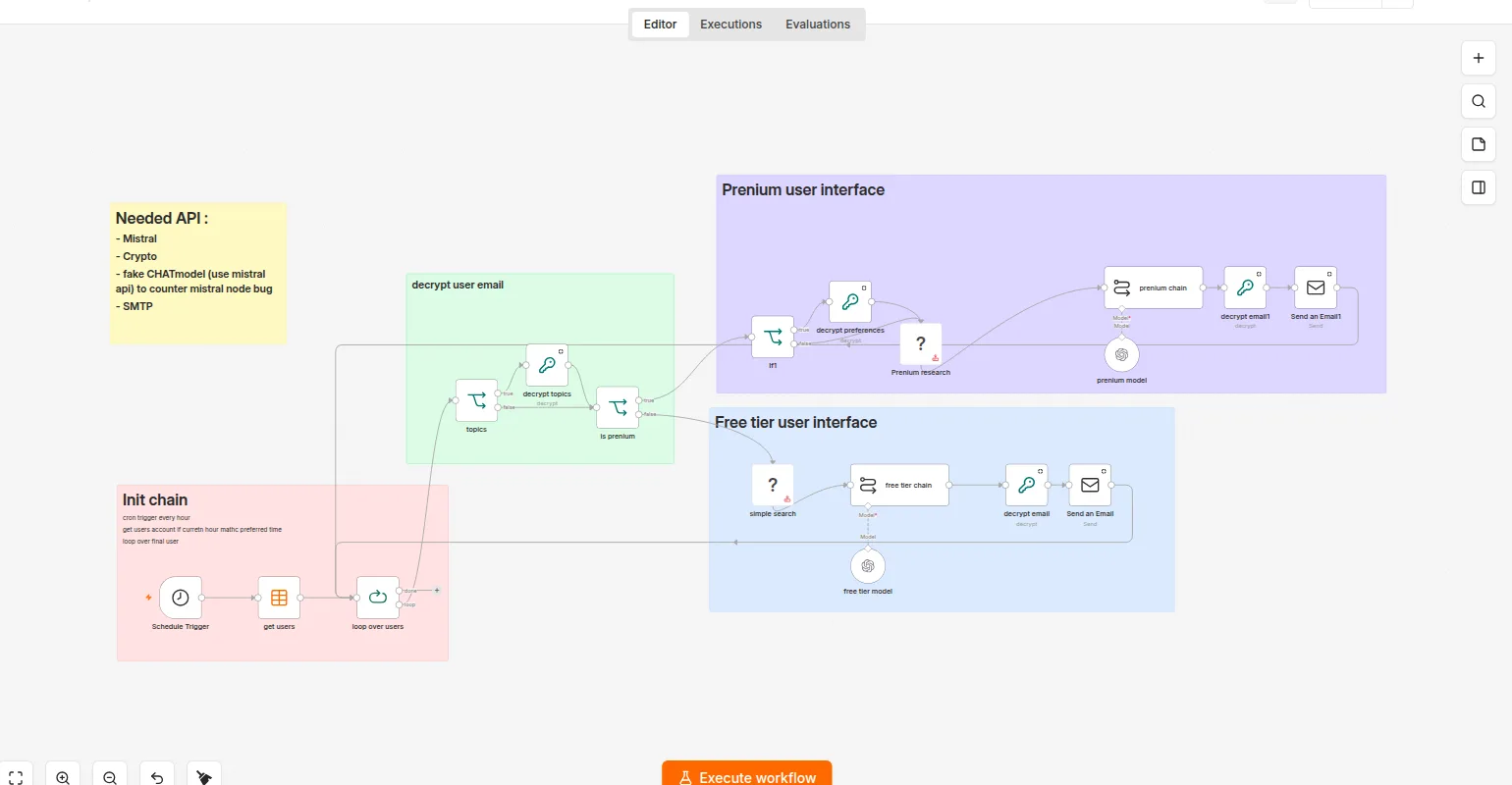Click the topics If node icon
Image resolution: width=1512 pixels, height=785 pixels.
tap(476, 400)
